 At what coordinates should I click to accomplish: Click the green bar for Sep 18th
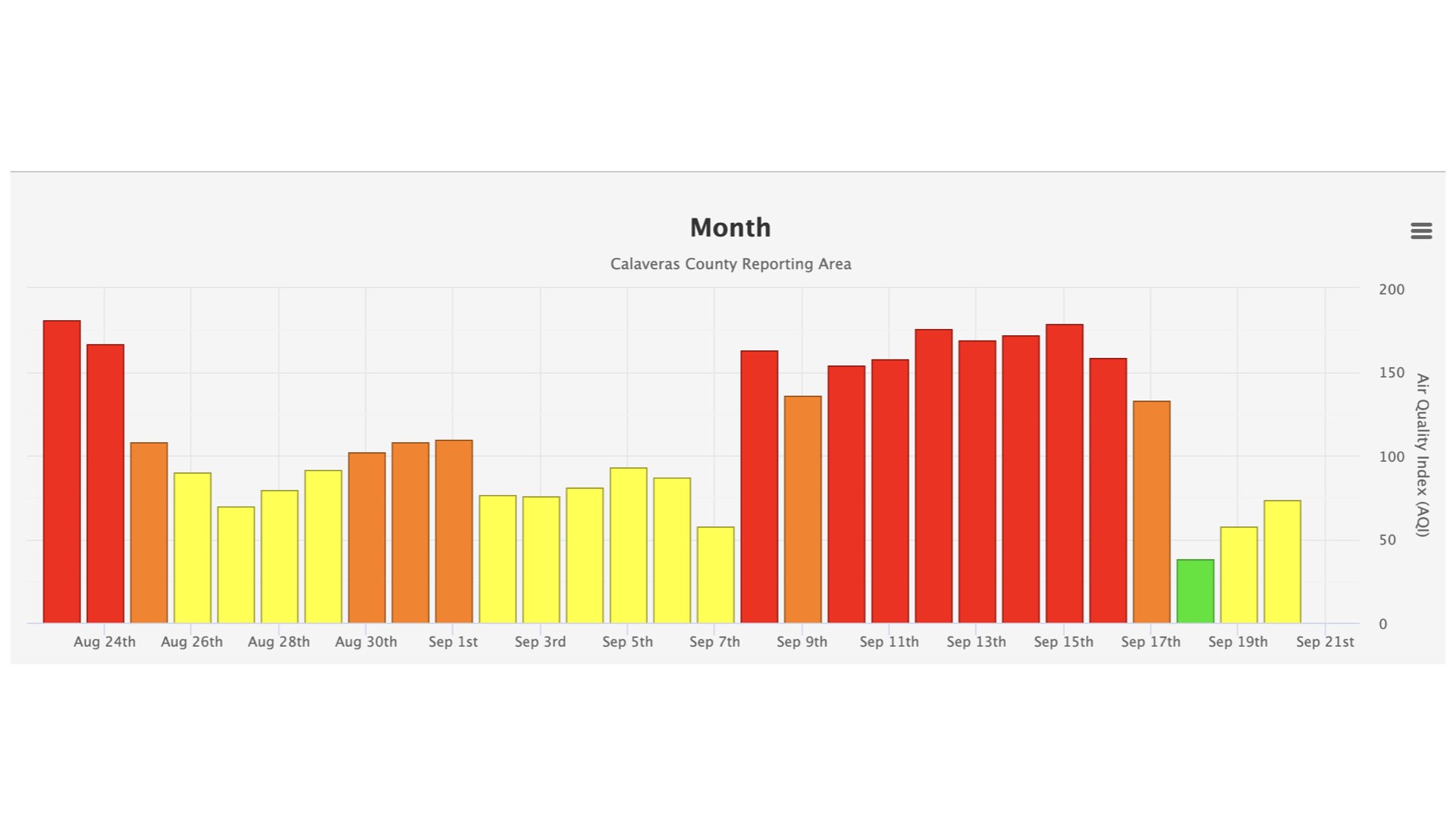point(1195,591)
